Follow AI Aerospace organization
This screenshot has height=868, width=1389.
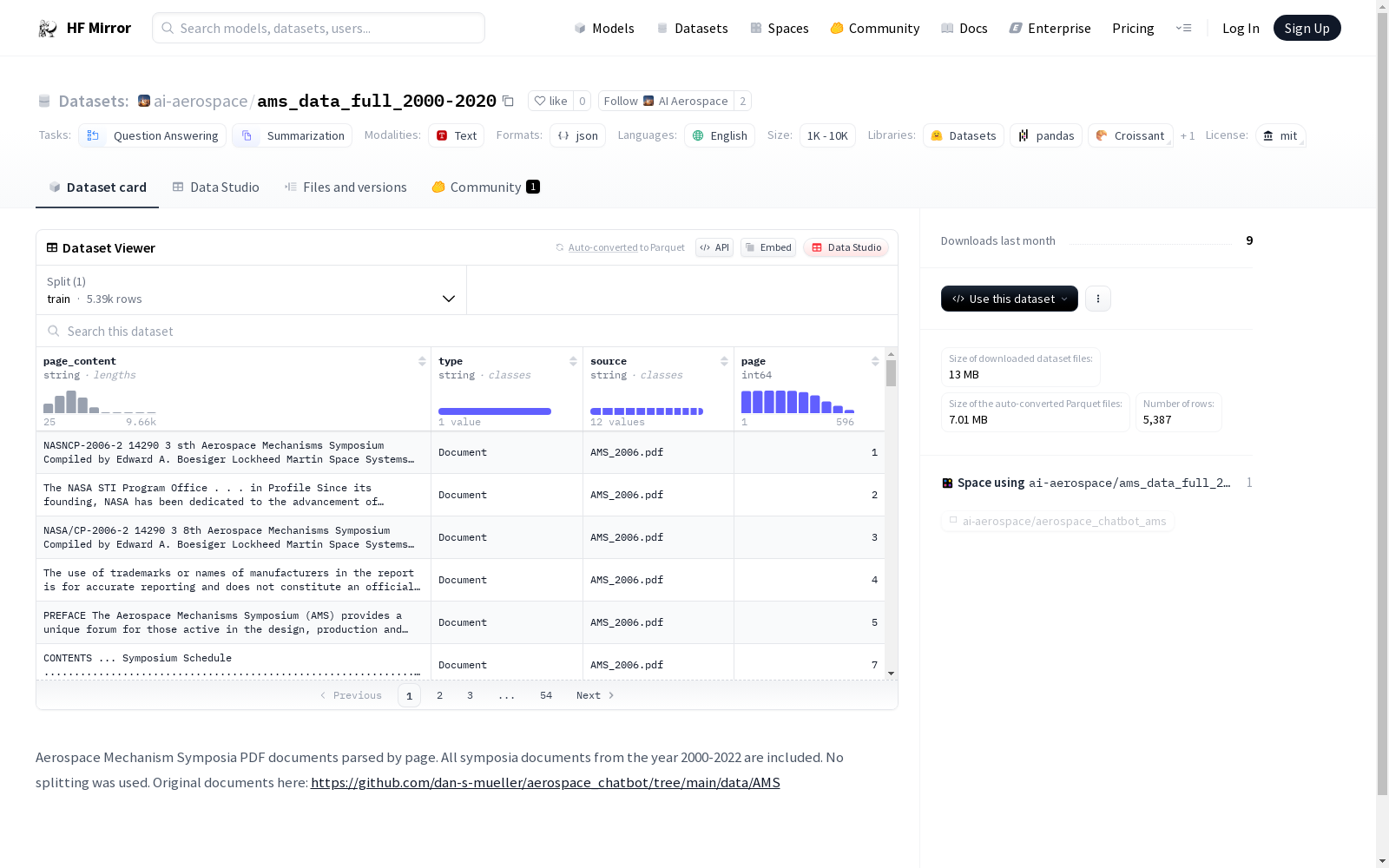(666, 101)
